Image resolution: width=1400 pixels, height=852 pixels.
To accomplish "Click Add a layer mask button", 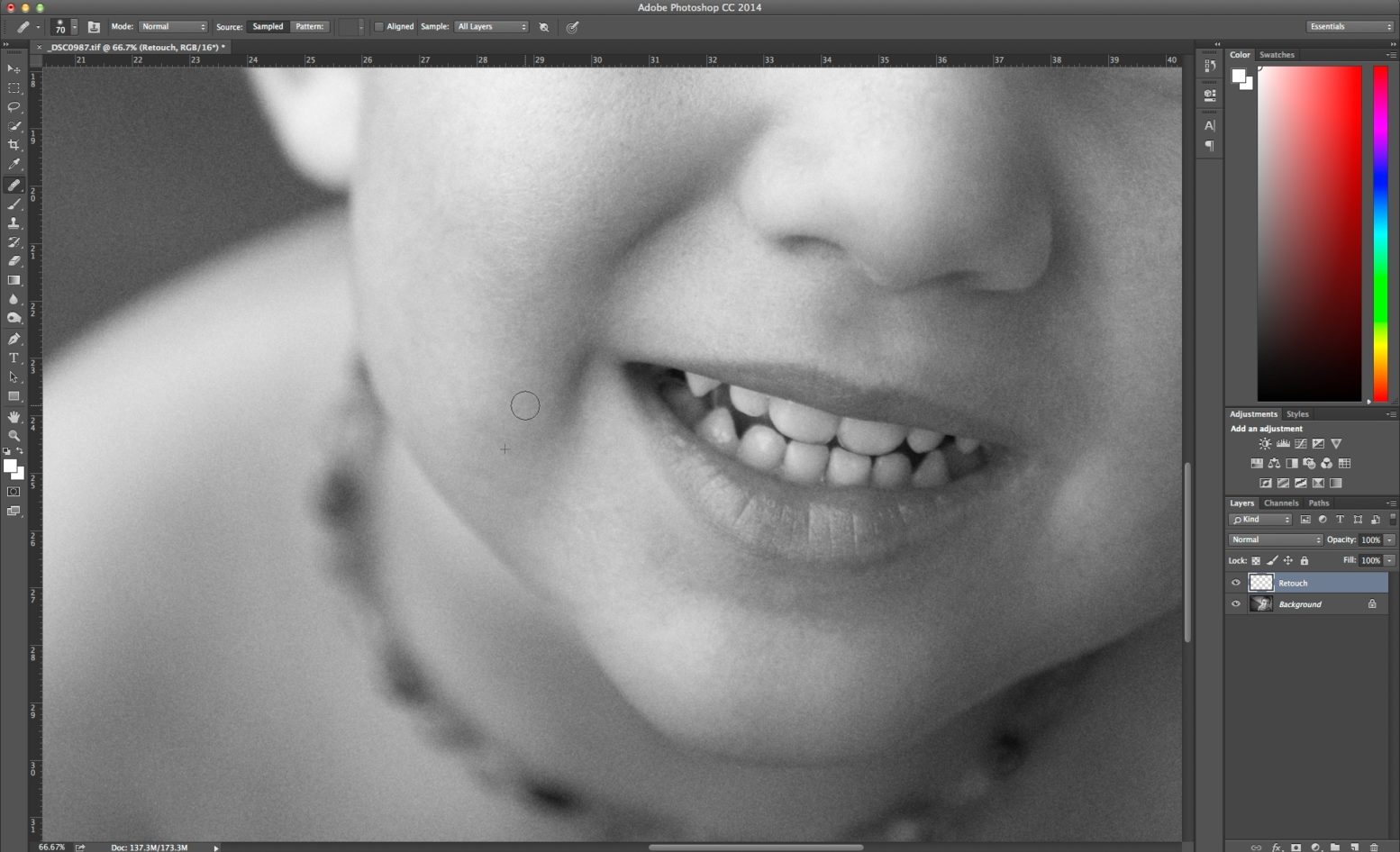I will [1295, 847].
